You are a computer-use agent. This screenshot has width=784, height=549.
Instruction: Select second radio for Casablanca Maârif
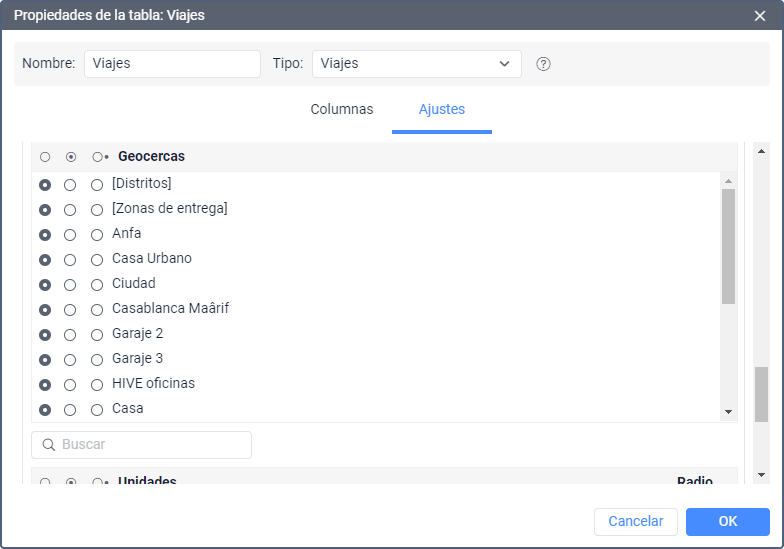coord(70,310)
